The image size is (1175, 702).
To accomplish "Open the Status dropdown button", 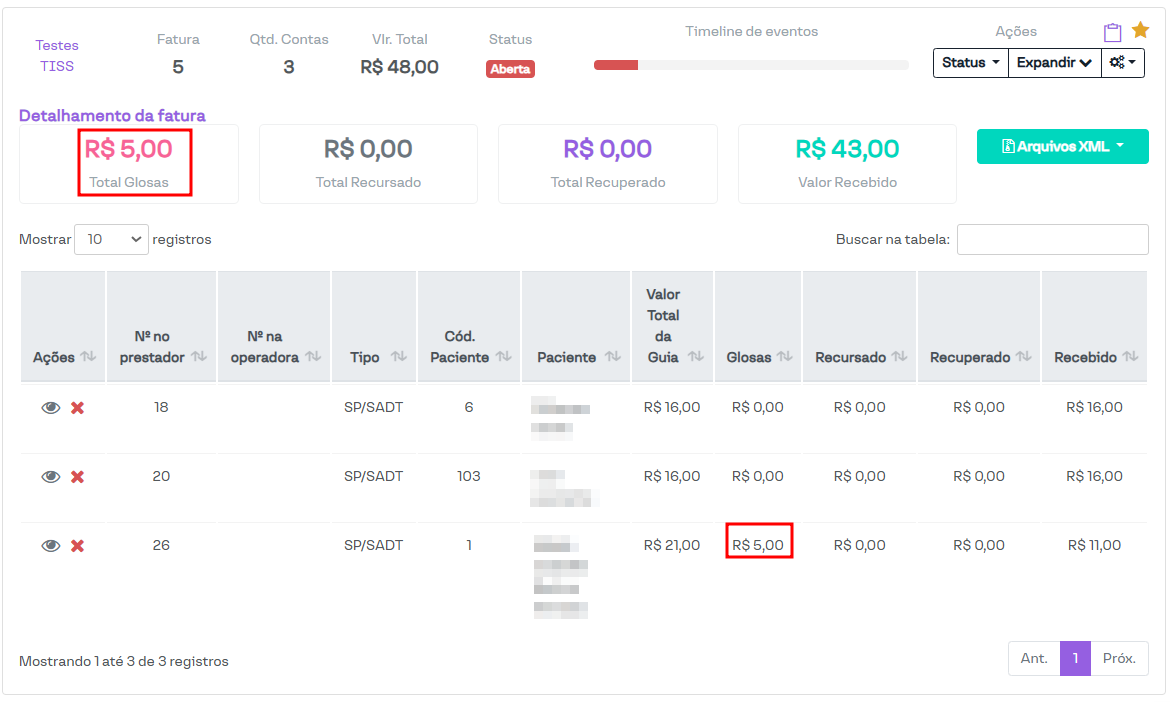I will [970, 63].
